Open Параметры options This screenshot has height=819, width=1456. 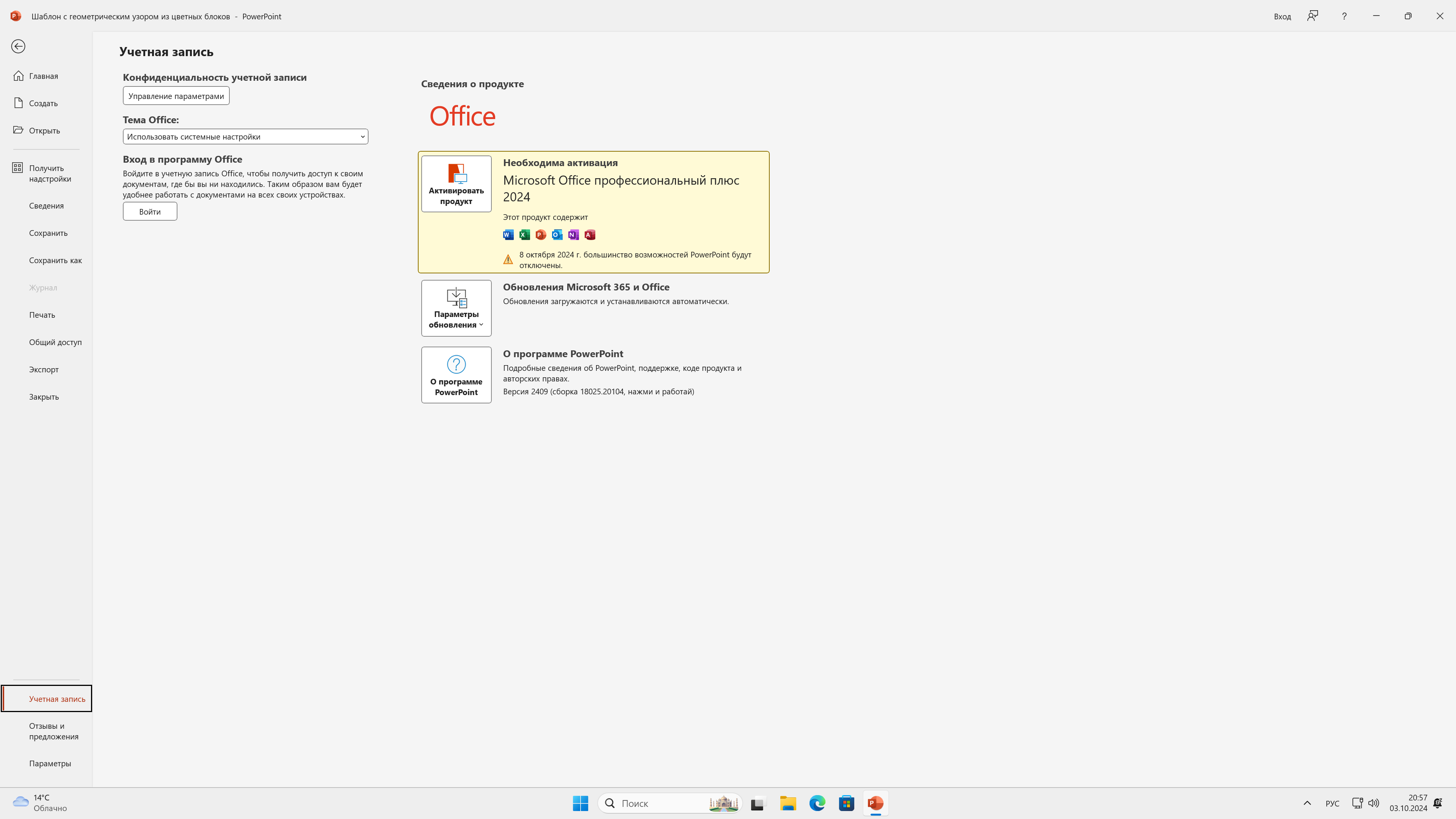pyautogui.click(x=46, y=764)
